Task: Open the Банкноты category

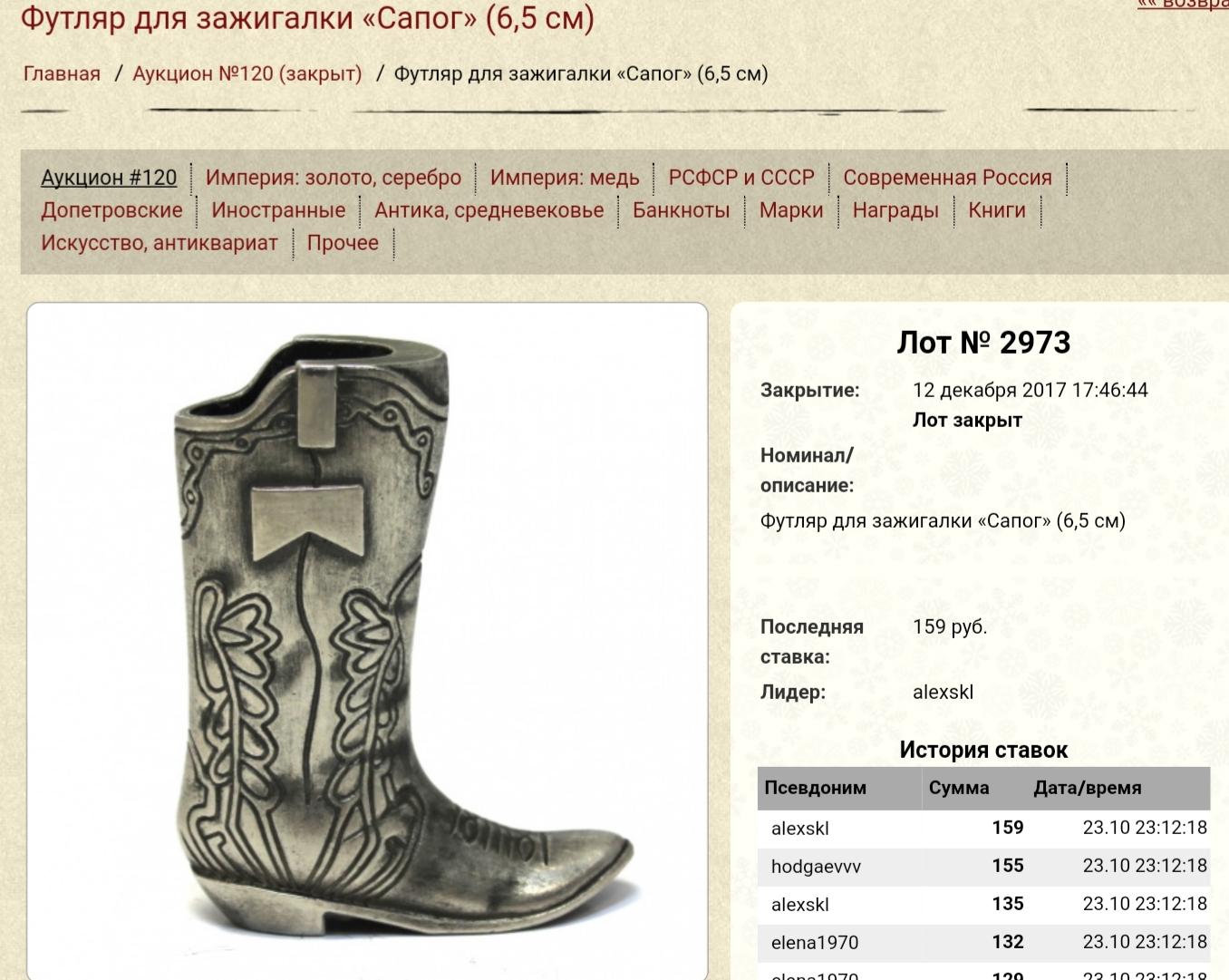Action: 682,210
